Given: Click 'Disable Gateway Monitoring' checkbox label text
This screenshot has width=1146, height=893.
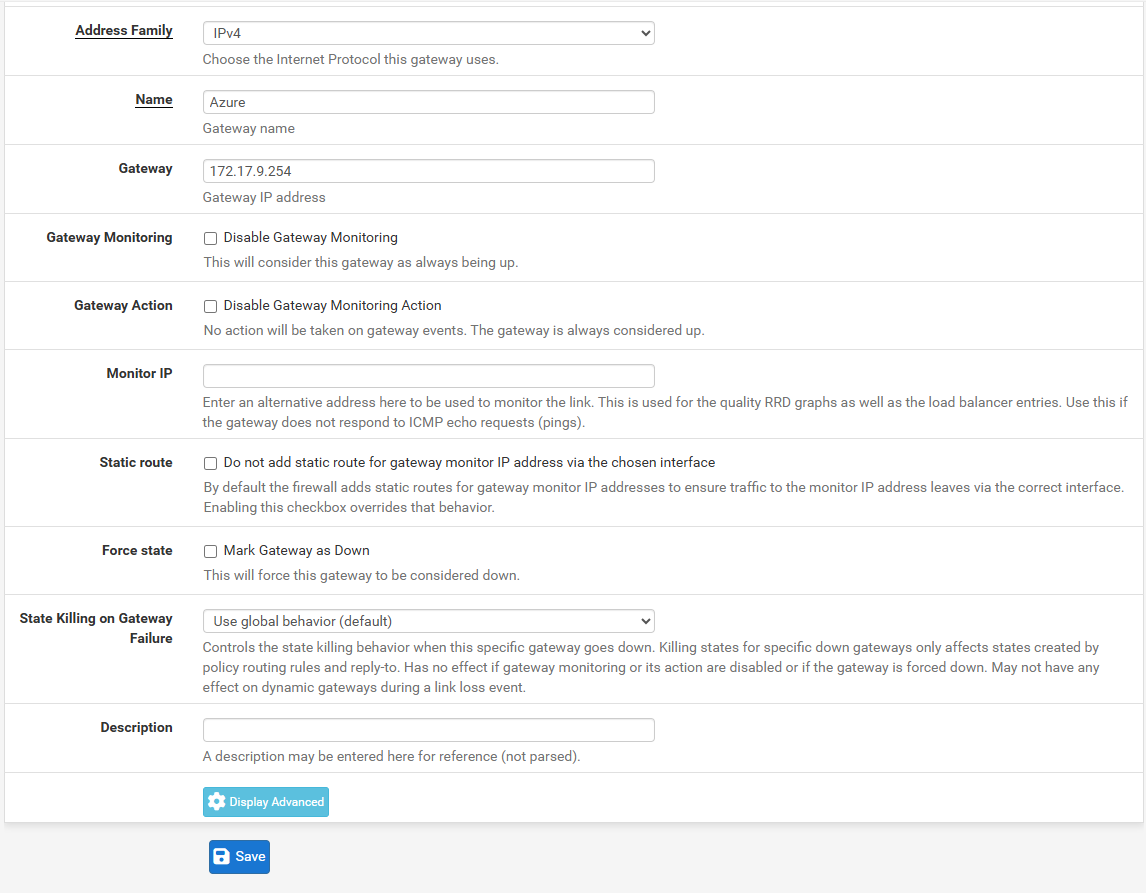Looking at the screenshot, I should point(311,238).
